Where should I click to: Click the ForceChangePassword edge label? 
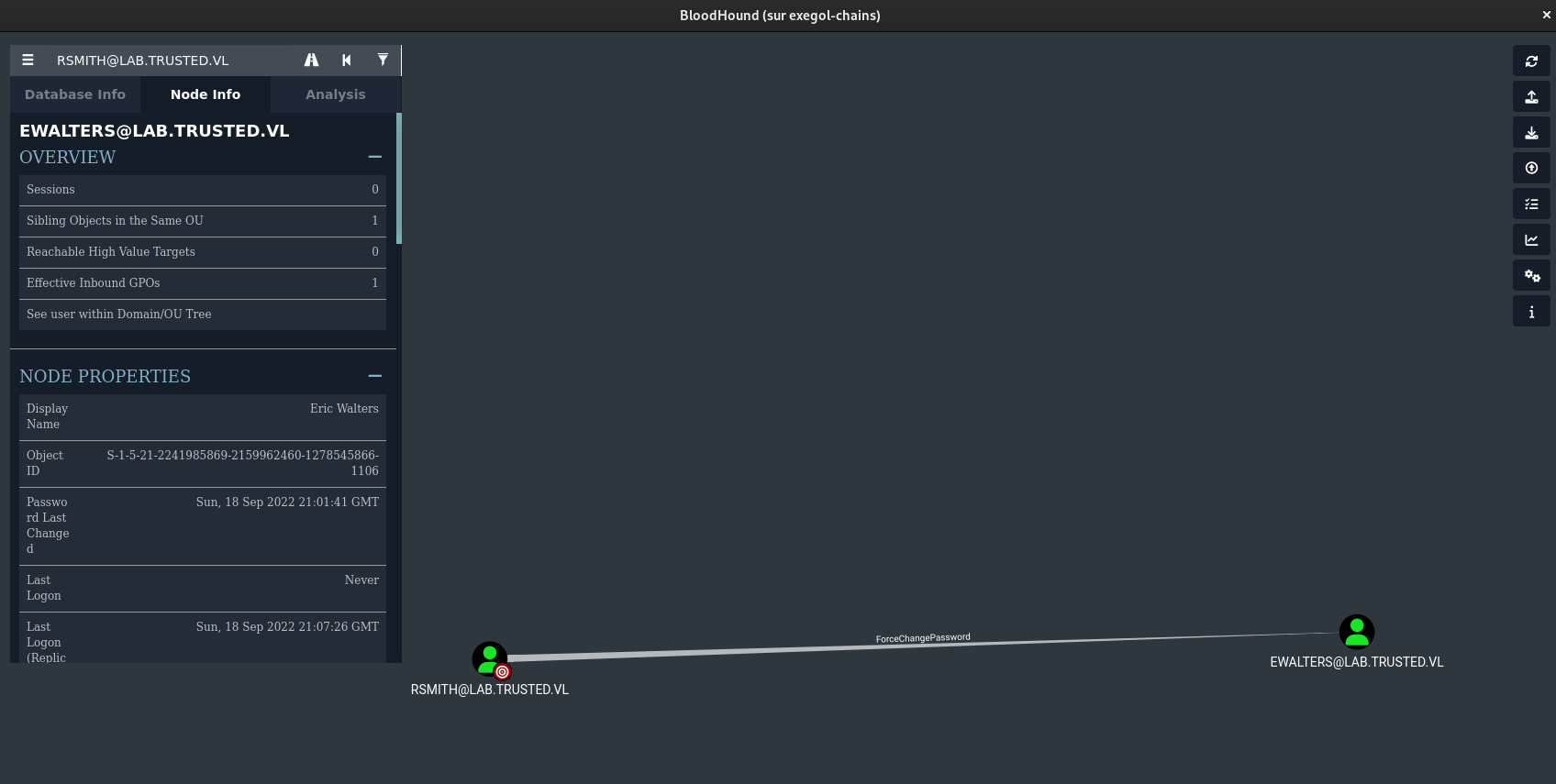click(x=923, y=637)
